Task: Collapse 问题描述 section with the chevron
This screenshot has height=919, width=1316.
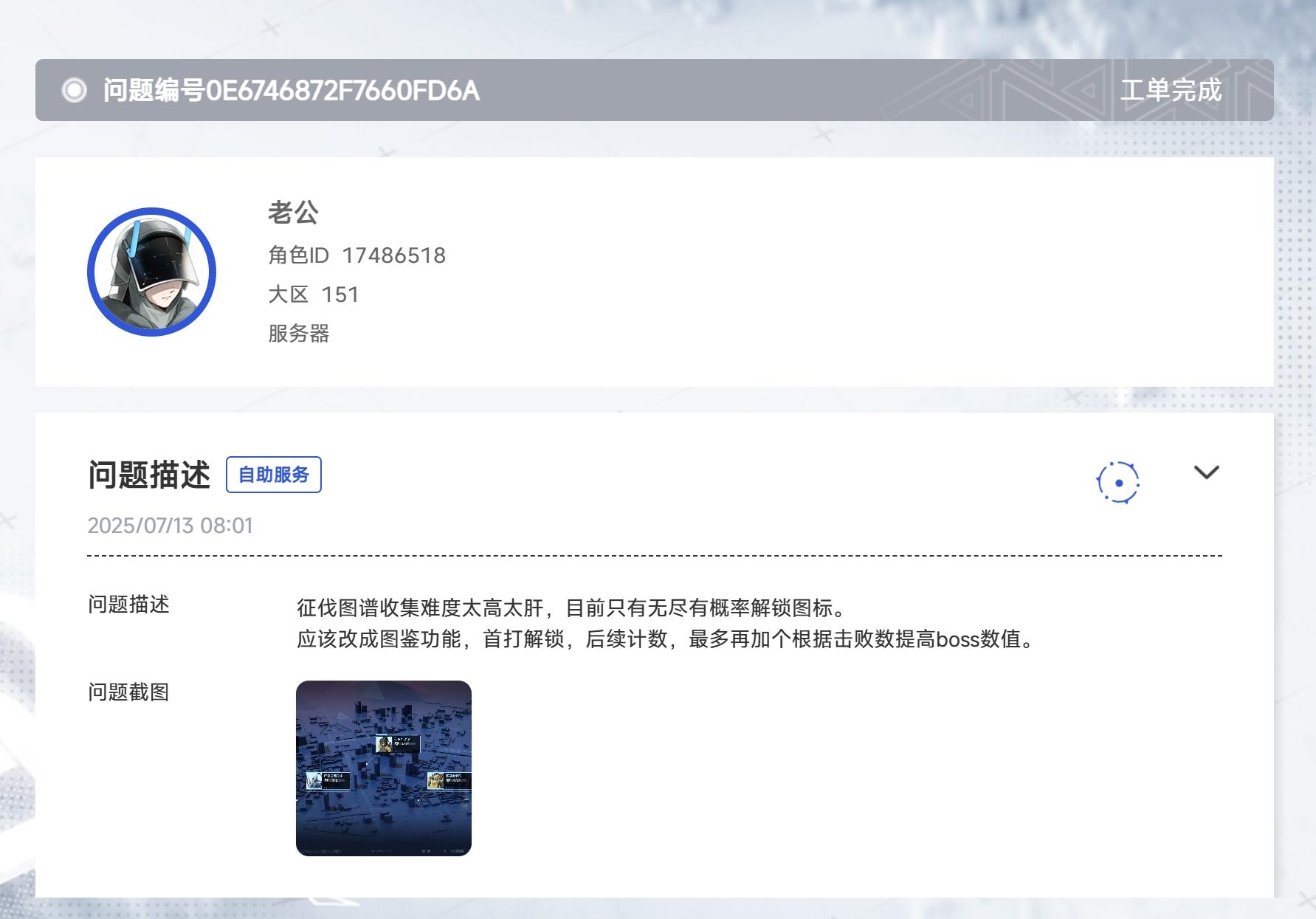Action: pyautogui.click(x=1207, y=472)
